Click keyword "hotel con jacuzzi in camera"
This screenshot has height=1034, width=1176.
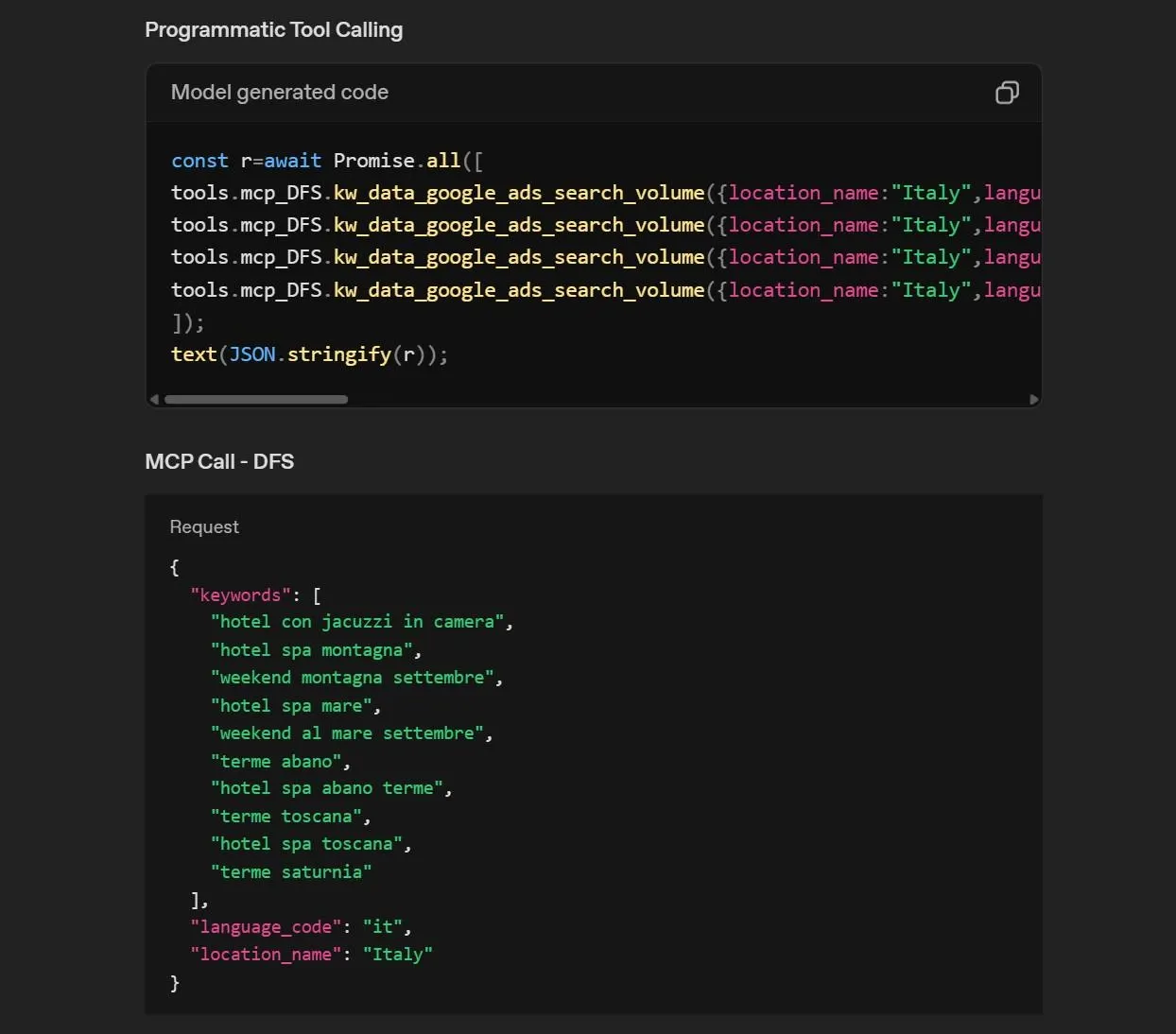[x=357, y=622]
